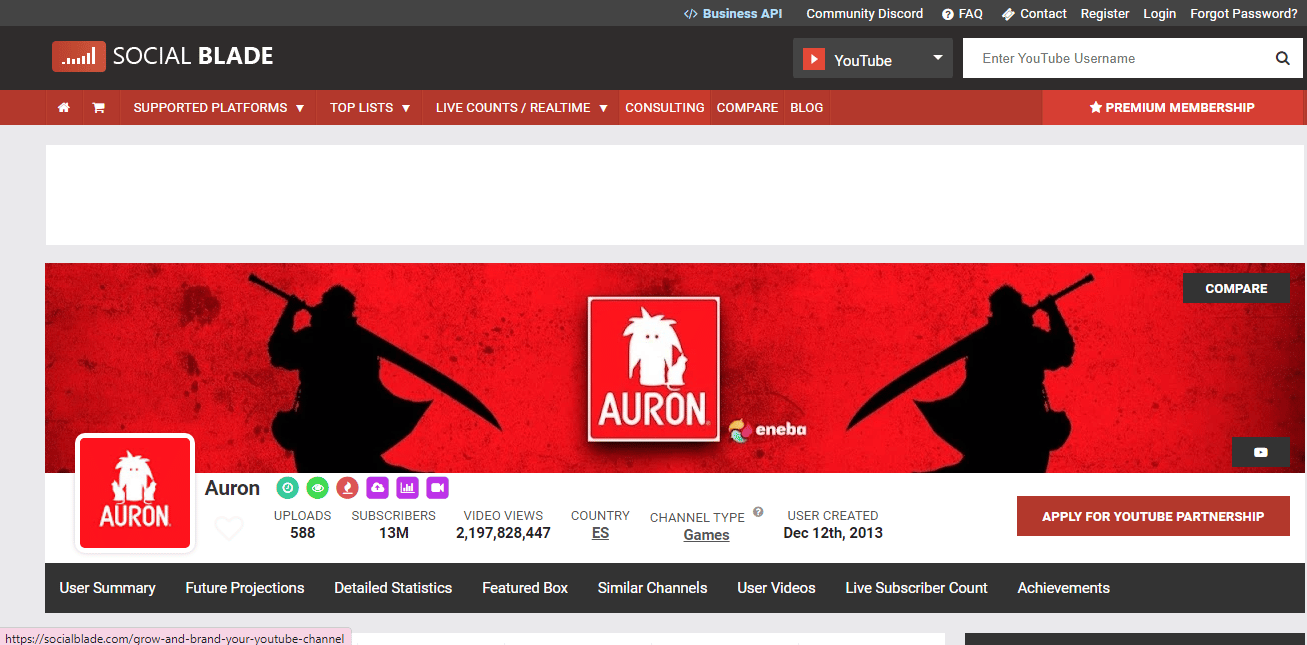Click the Social Blade logo
The width and height of the screenshot is (1307, 645).
tap(162, 56)
